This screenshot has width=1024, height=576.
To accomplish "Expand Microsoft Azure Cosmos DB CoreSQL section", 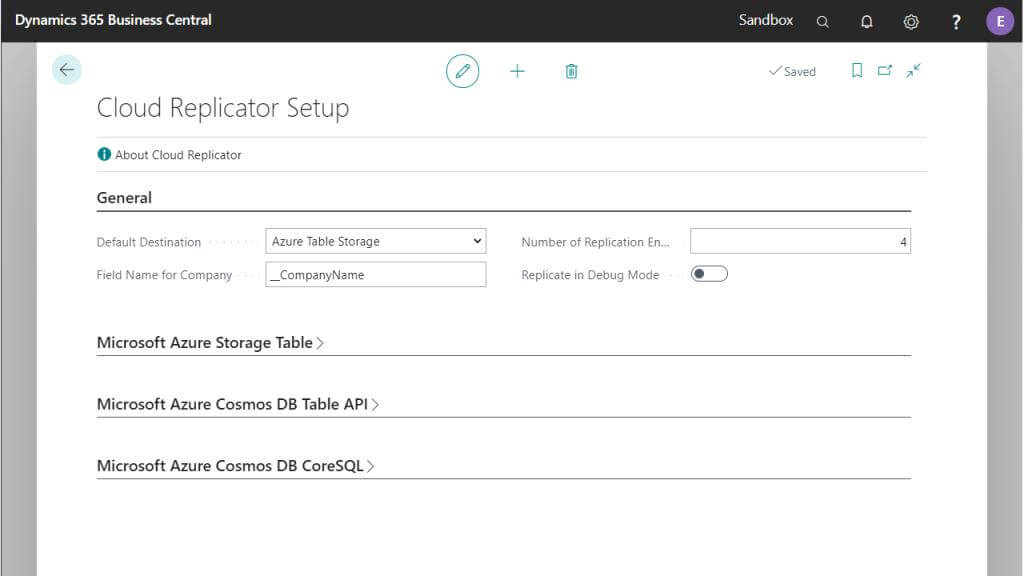I will [x=235, y=466].
